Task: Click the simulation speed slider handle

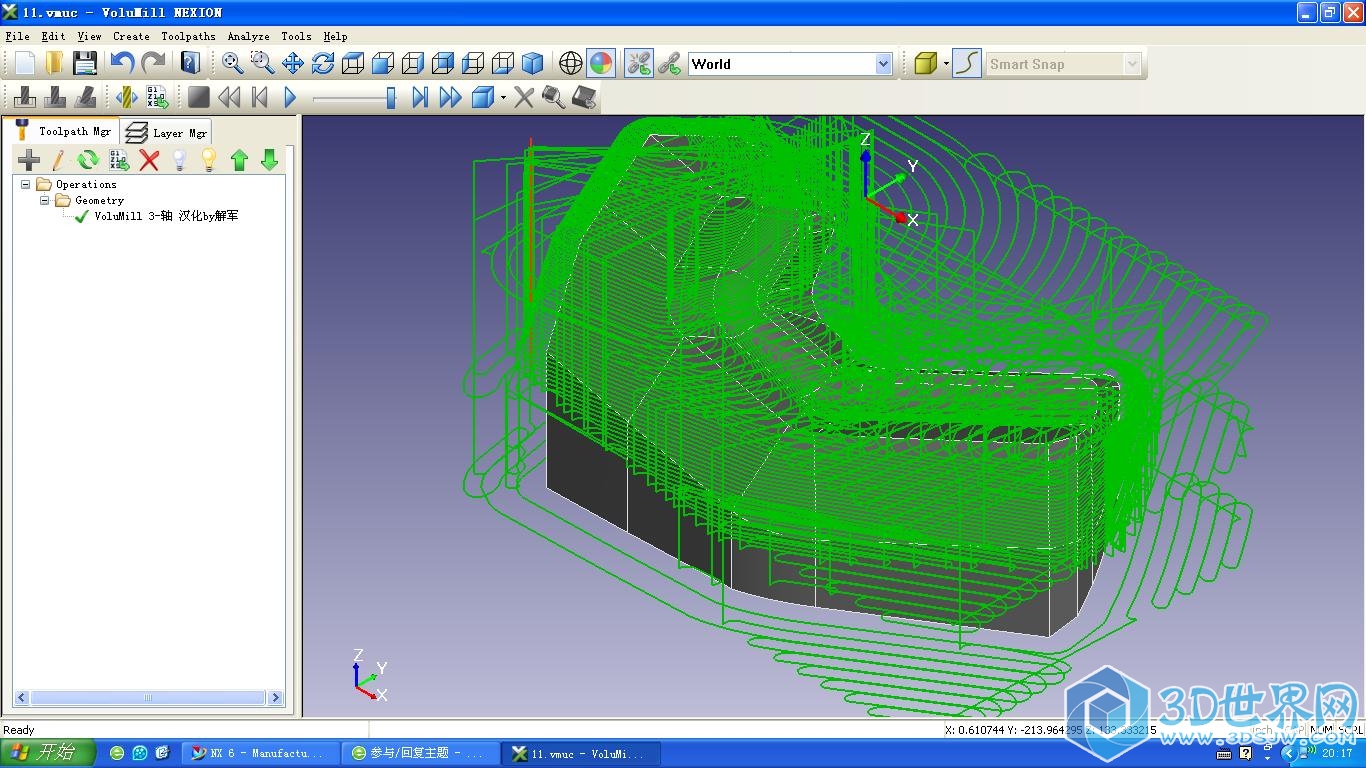Action: (391, 97)
